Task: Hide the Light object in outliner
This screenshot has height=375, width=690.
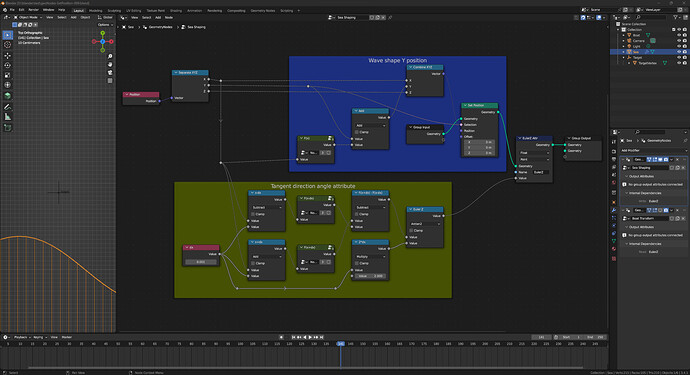Action: pyautogui.click(x=679, y=46)
